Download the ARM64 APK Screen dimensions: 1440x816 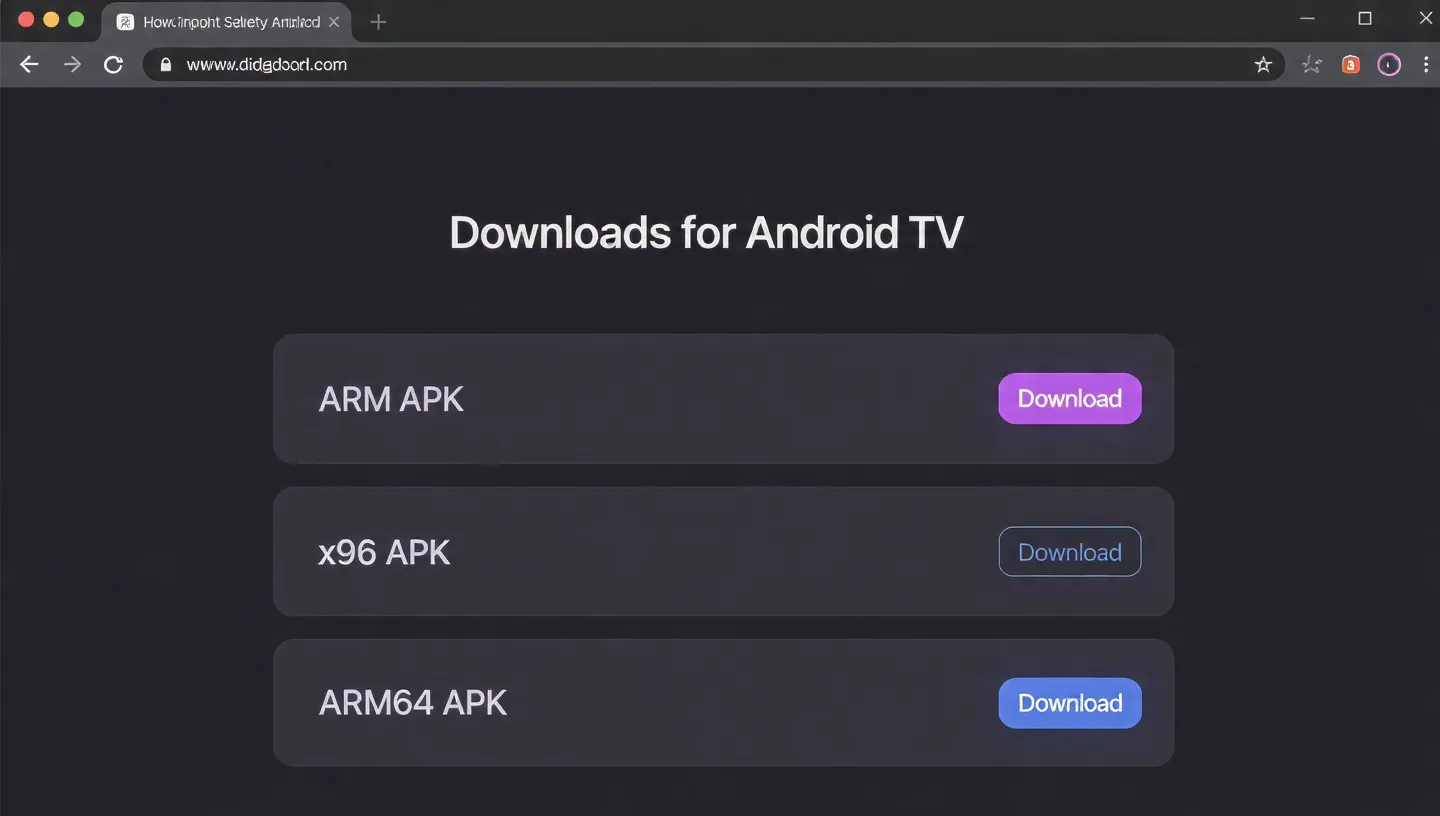(1069, 703)
